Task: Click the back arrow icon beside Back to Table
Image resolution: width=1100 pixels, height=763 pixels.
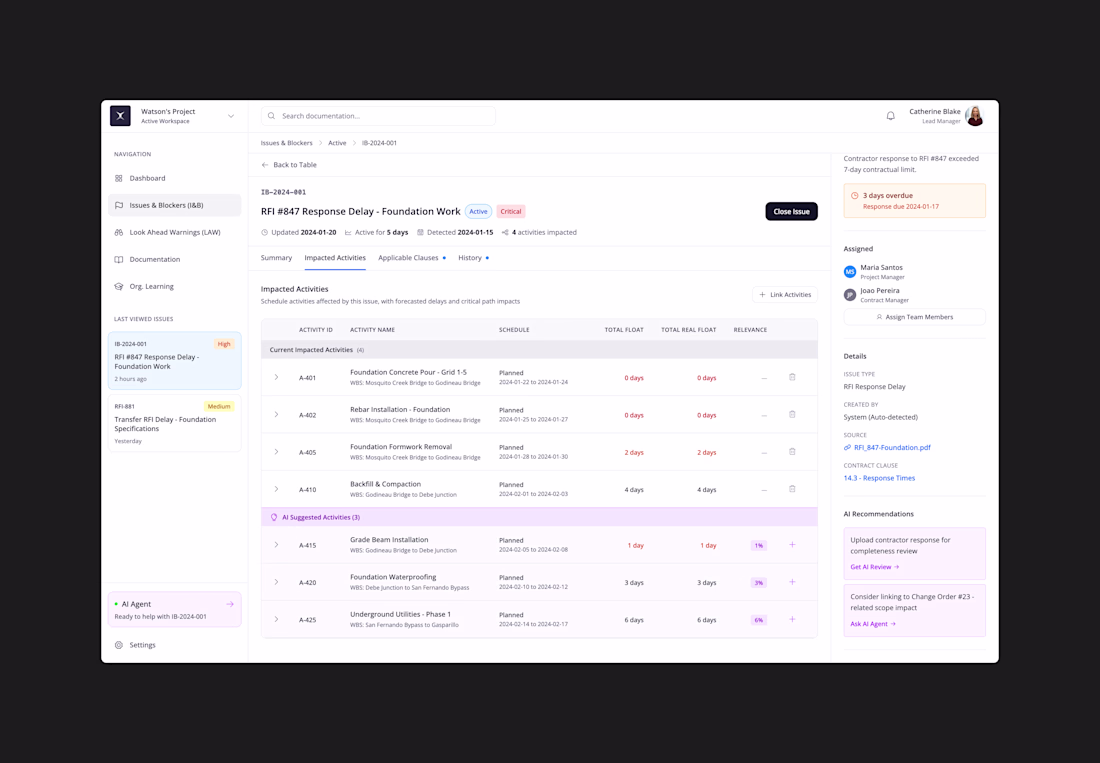Action: click(264, 165)
